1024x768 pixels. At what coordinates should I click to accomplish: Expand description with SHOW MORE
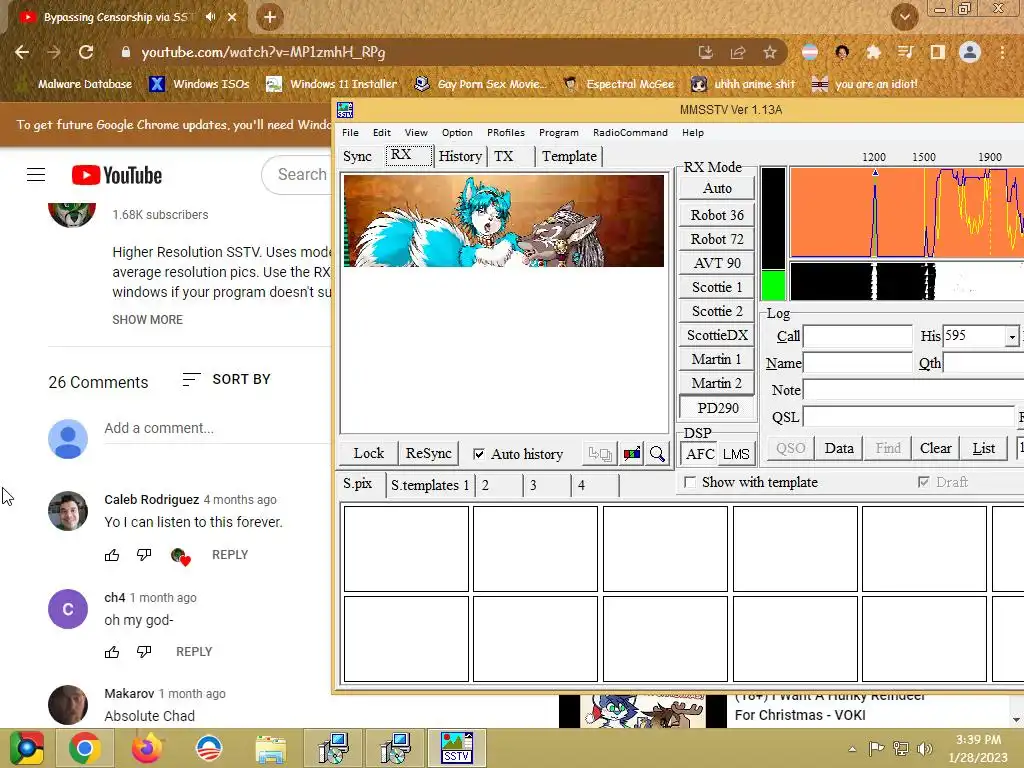(148, 320)
